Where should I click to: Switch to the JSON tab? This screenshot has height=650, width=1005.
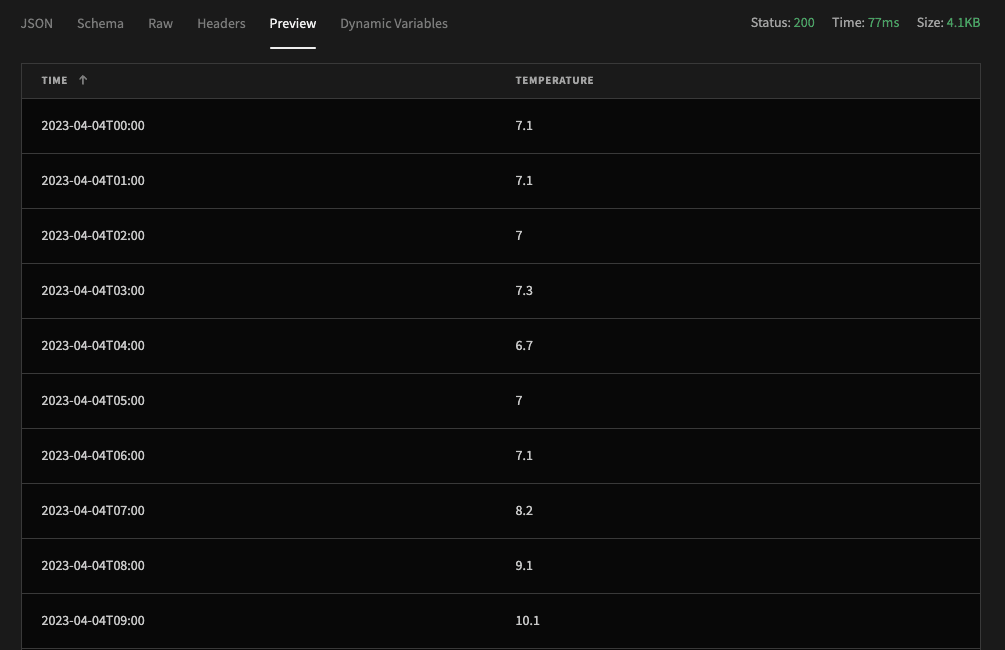(37, 23)
